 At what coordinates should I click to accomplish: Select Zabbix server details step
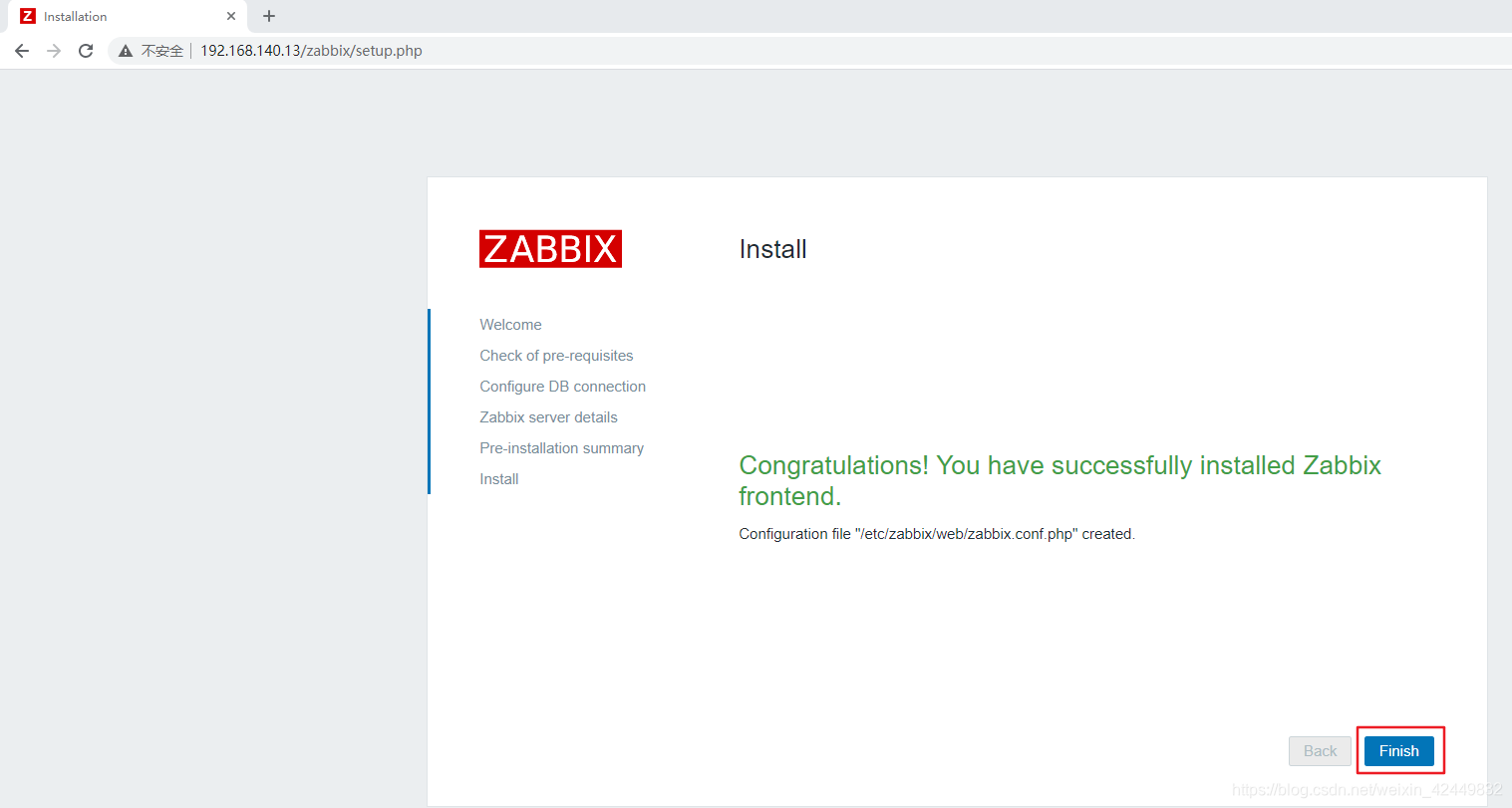(548, 417)
